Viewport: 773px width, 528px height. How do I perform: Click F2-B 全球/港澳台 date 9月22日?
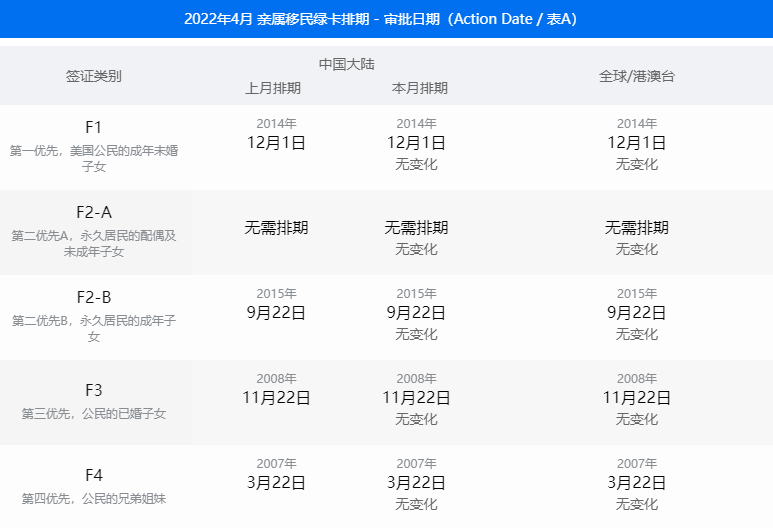(636, 313)
